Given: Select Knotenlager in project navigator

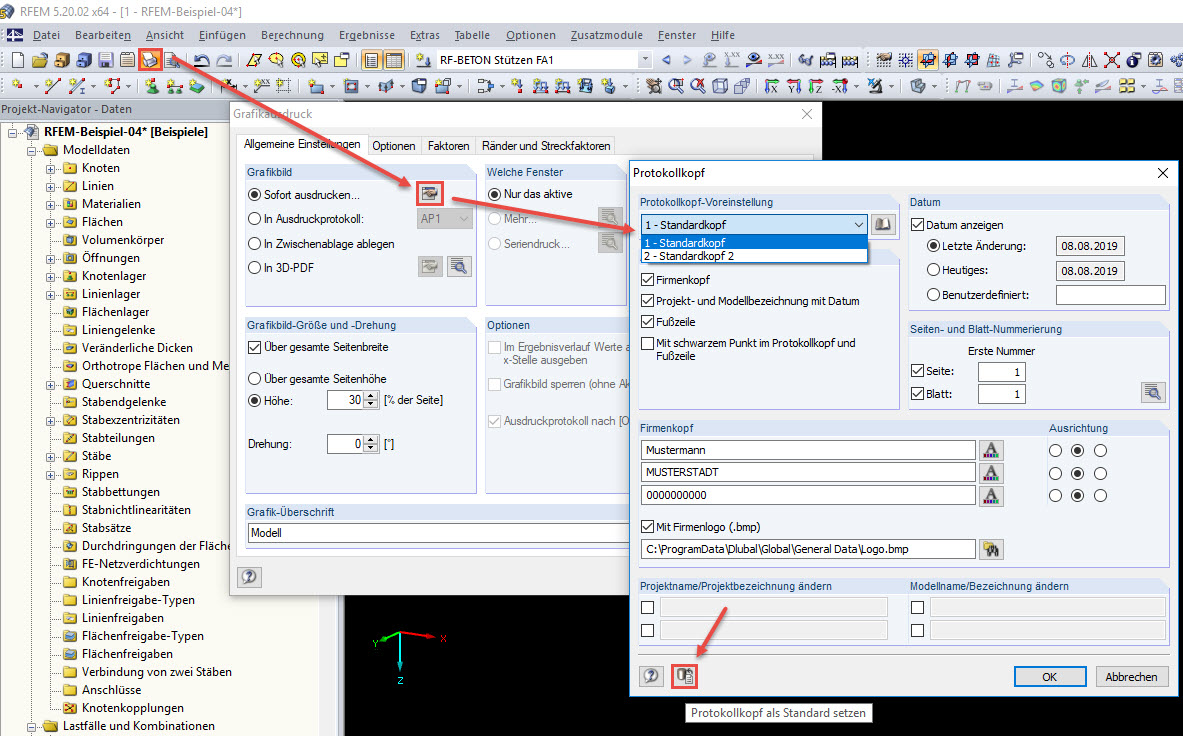Looking at the screenshot, I should (113, 276).
